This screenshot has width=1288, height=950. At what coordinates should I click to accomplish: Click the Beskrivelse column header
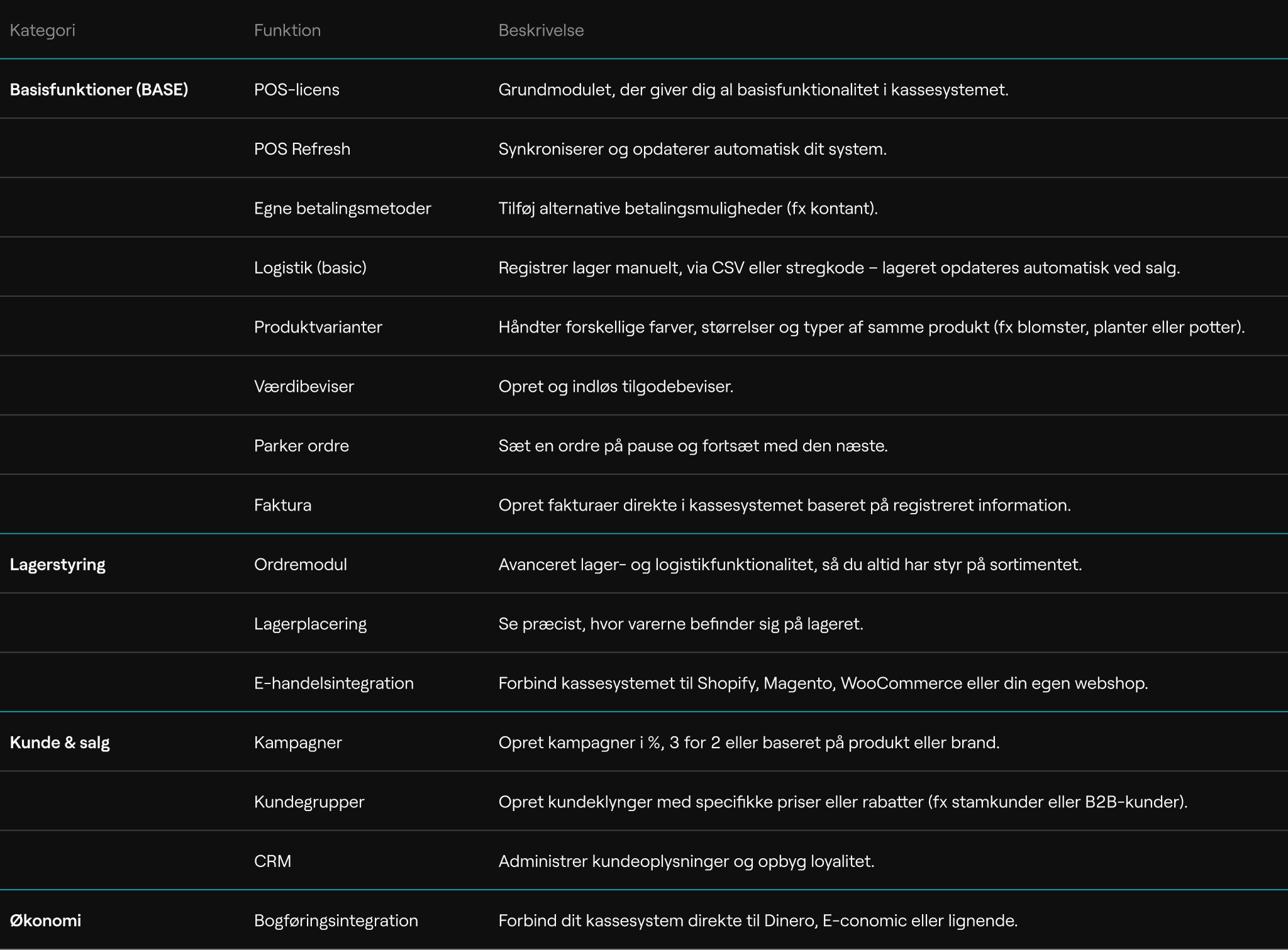coord(540,30)
